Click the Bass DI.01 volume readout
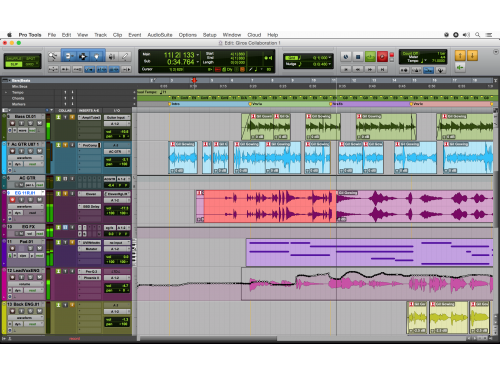Image resolution: width=500 pixels, height=375 pixels. tap(117, 132)
